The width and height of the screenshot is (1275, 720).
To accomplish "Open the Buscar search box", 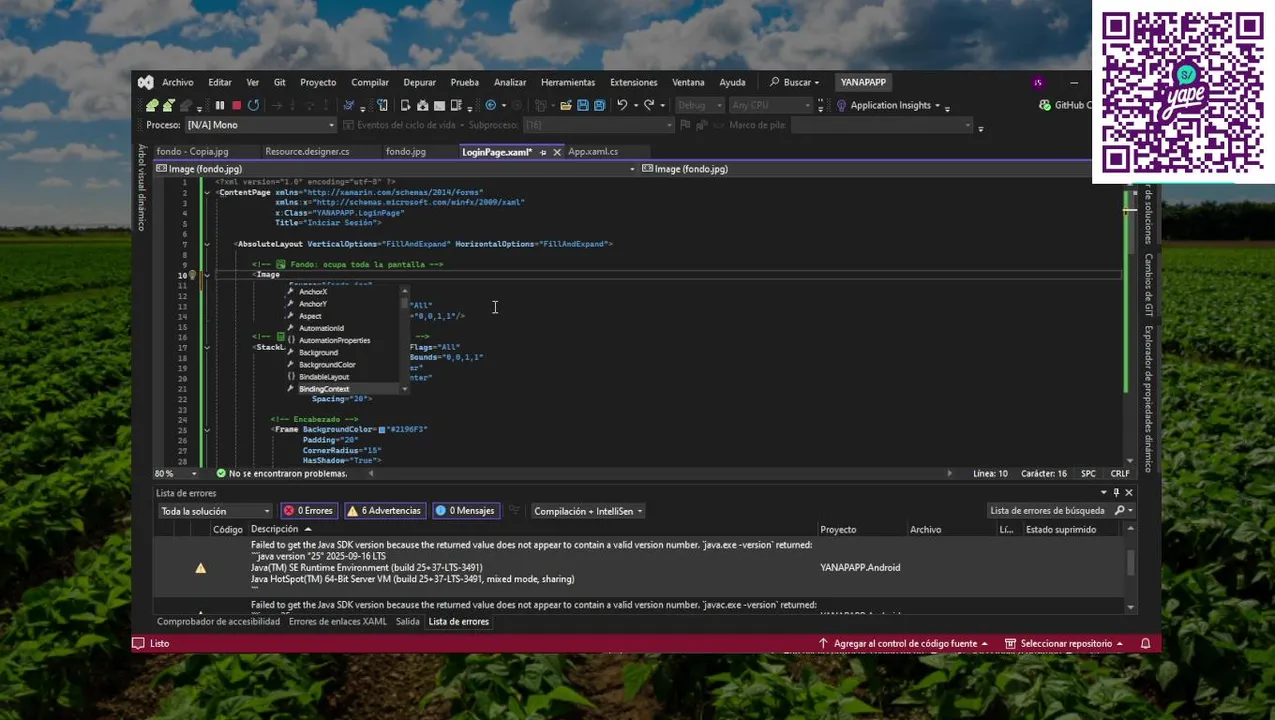I will coord(794,82).
